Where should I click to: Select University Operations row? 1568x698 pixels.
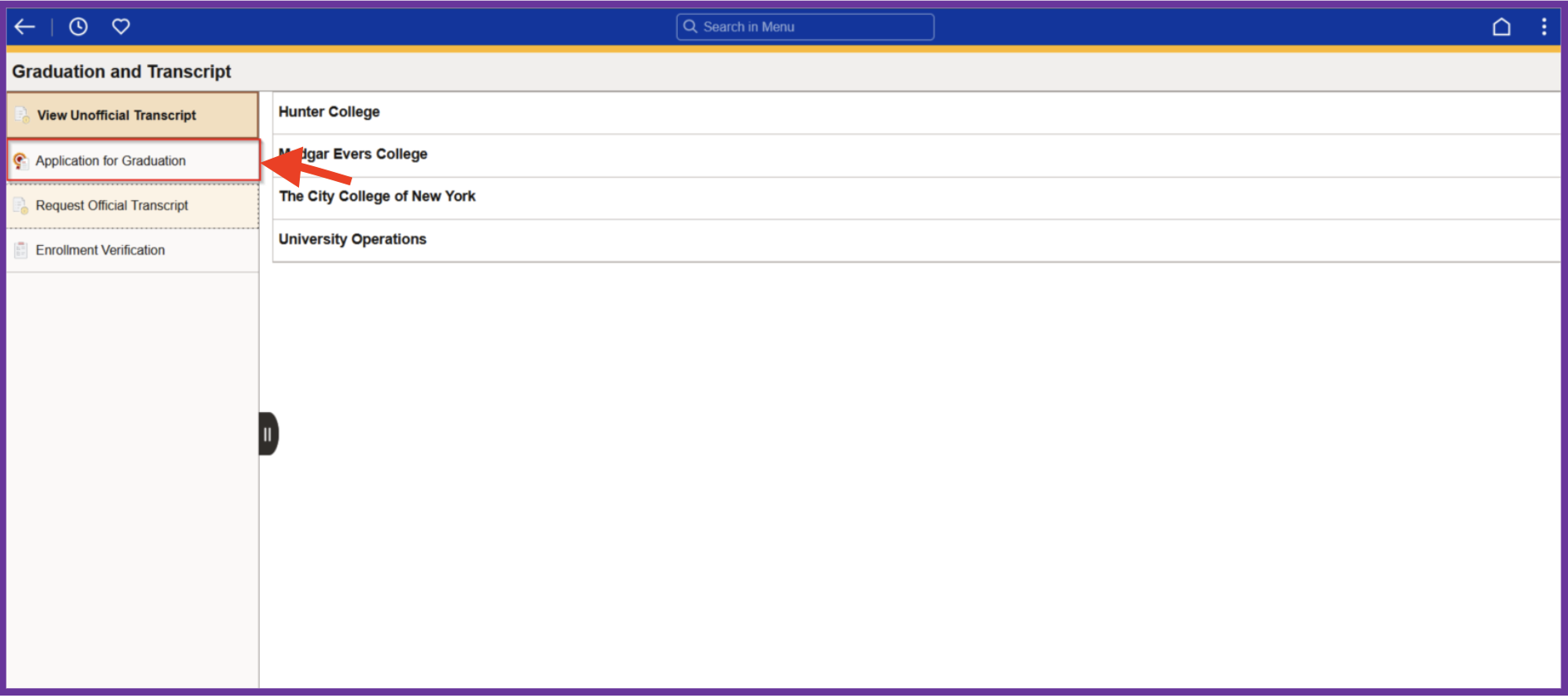353,239
